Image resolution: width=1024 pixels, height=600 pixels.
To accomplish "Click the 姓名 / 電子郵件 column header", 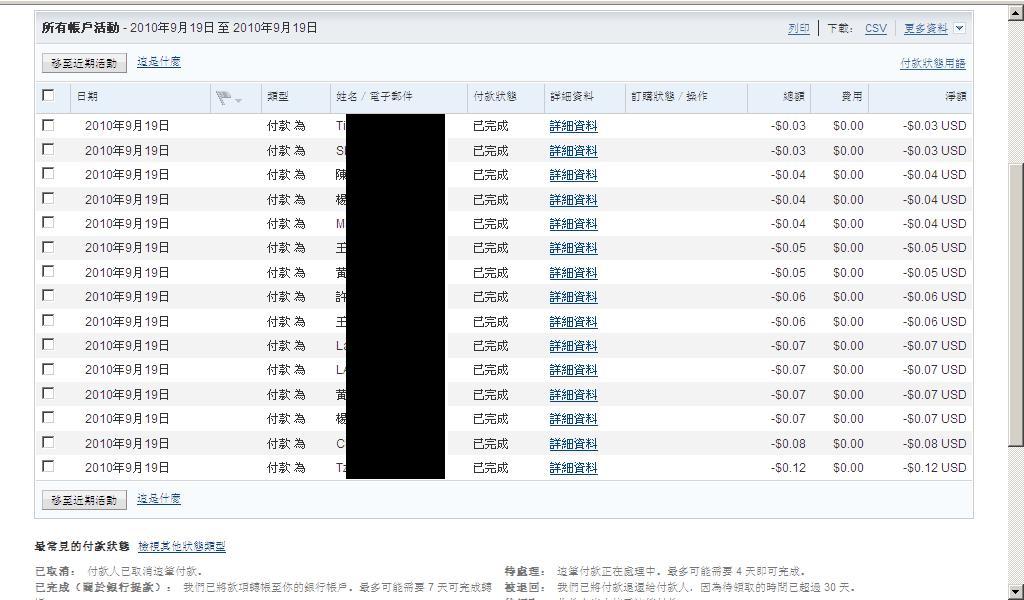I will [x=374, y=97].
